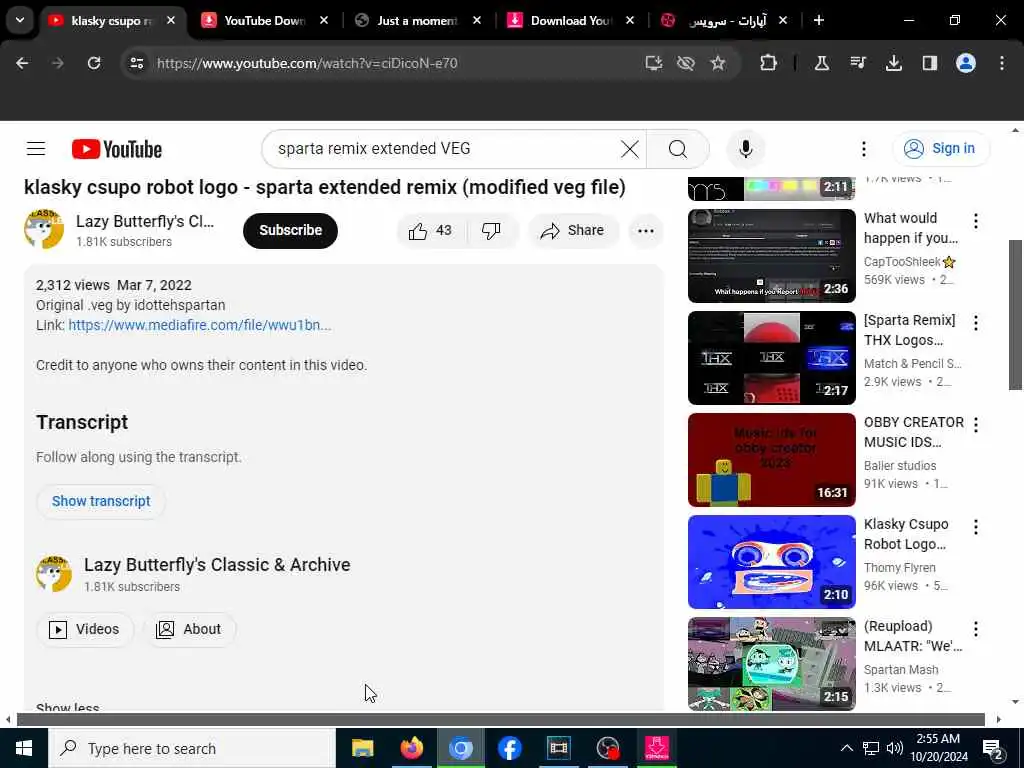Switch to 'Just a moment' tab

tap(417, 21)
